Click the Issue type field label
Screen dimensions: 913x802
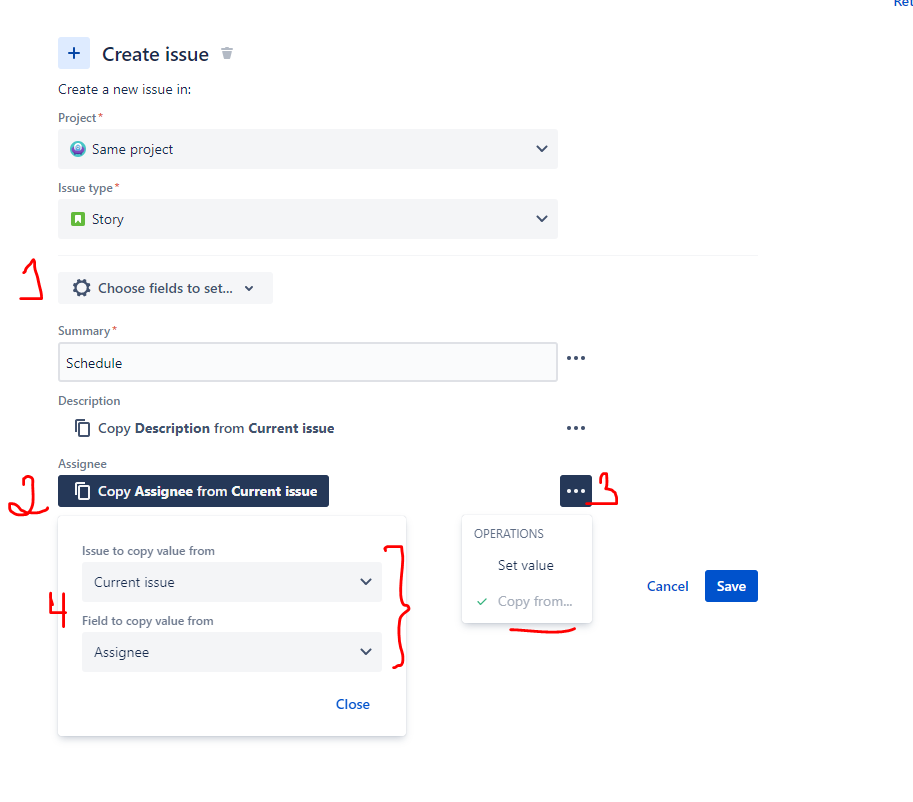[x=85, y=188]
